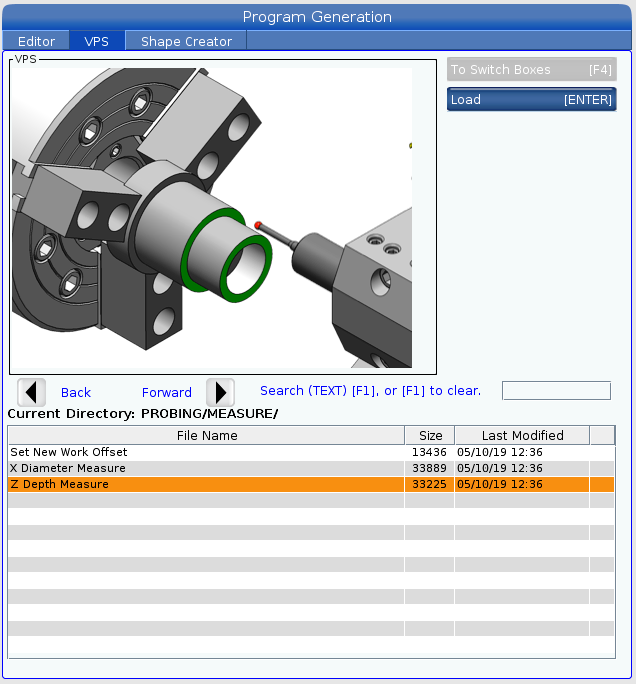Click the Forward right-arrow icon
Screen dimensions: 636x684
point(220,392)
